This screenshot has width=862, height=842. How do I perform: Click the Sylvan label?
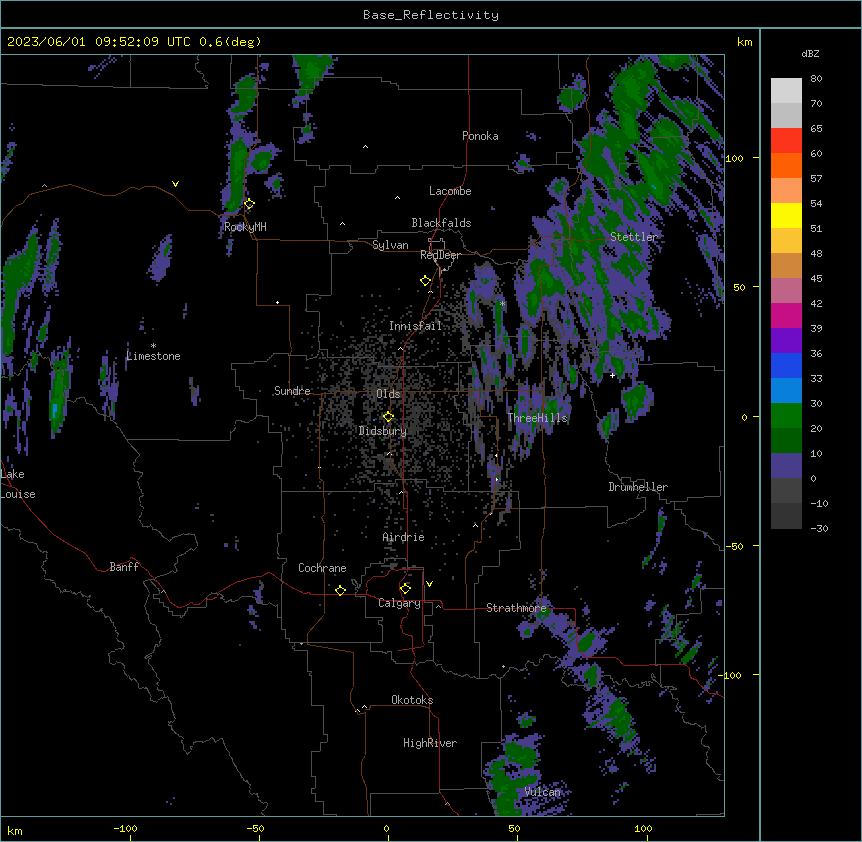tap(390, 245)
